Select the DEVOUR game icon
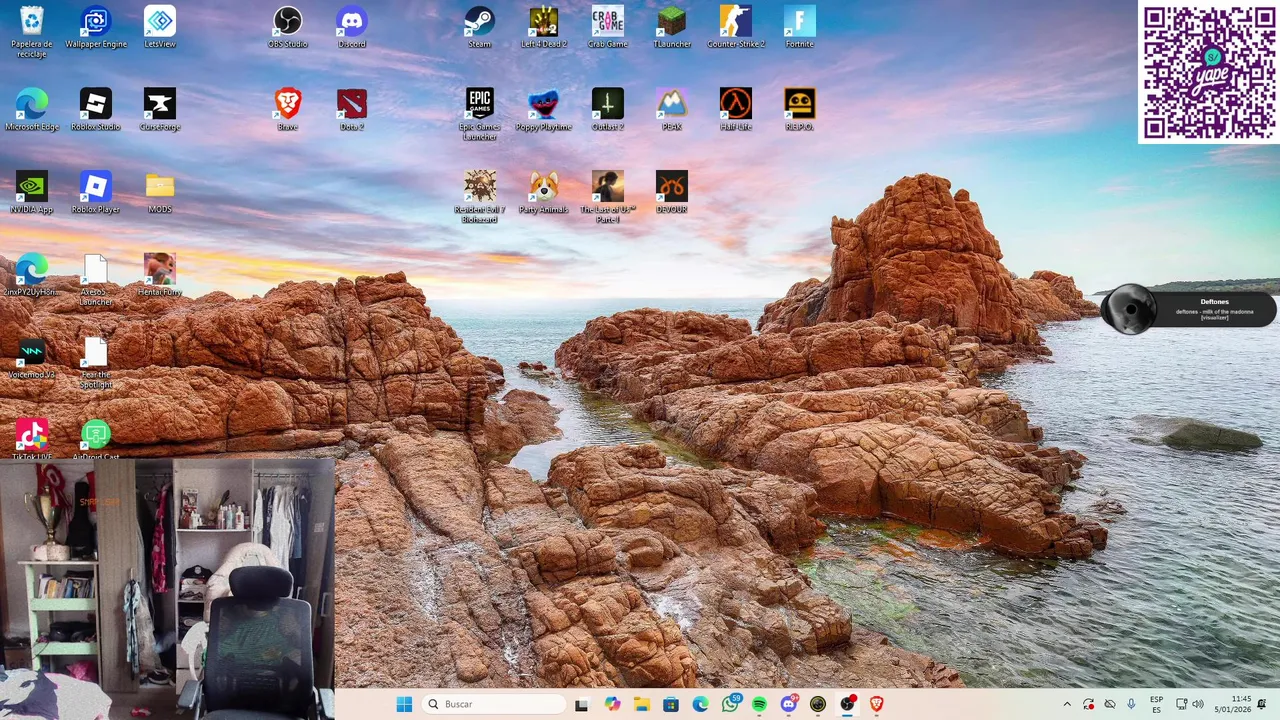This screenshot has height=720, width=1280. 672,192
